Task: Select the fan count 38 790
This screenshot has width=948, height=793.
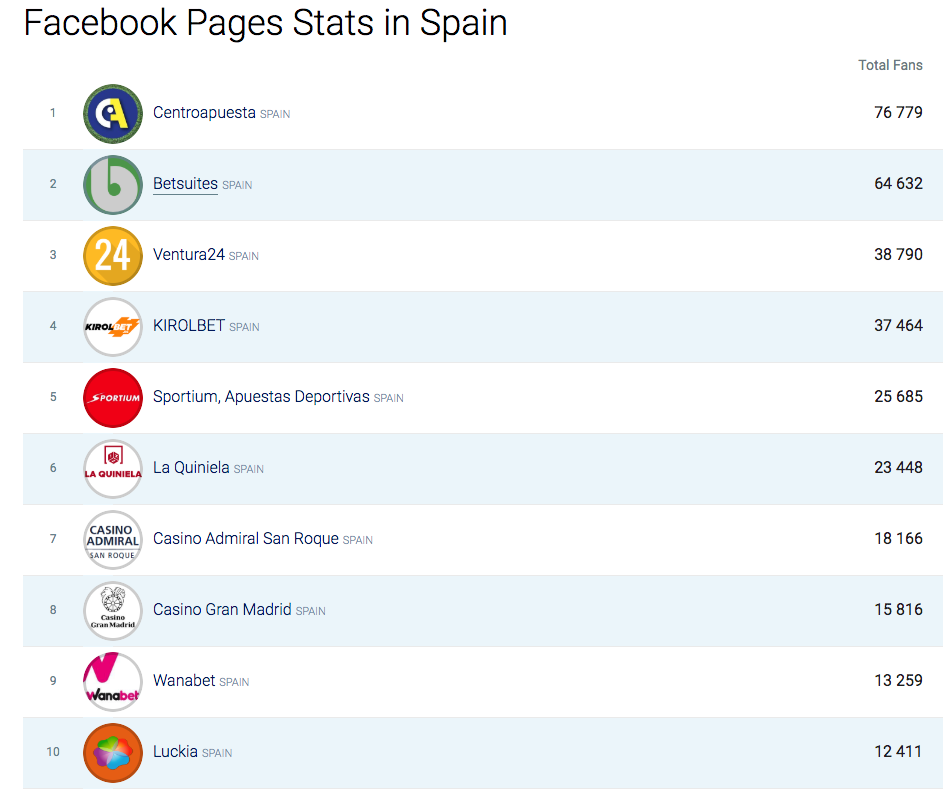Action: tap(898, 254)
